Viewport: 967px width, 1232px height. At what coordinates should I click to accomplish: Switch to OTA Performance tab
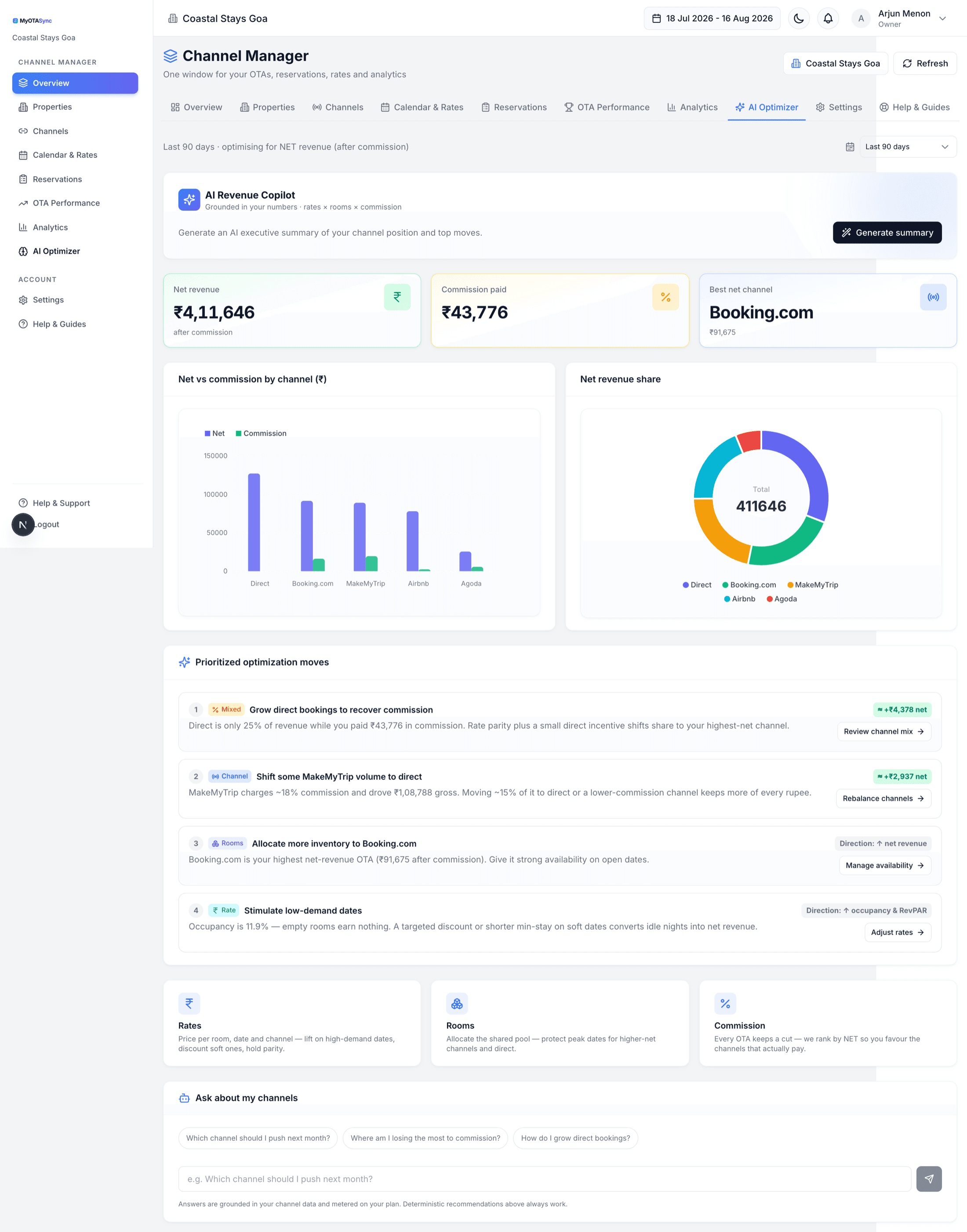[607, 107]
